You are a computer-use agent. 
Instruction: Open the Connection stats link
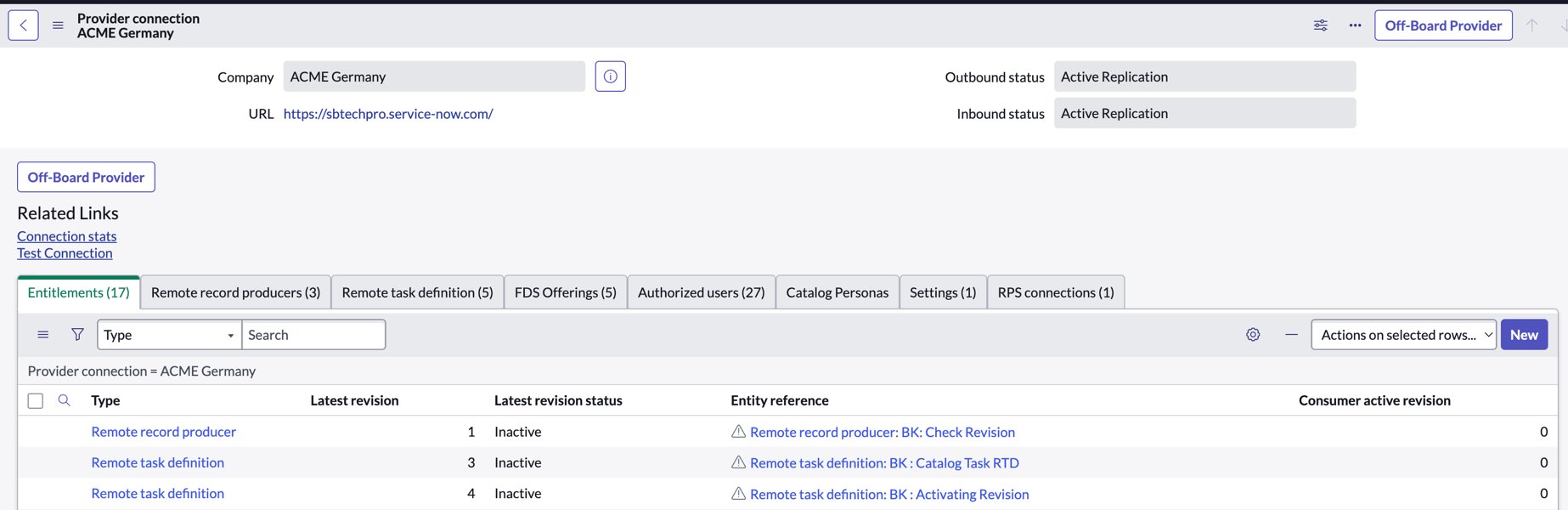[67, 236]
